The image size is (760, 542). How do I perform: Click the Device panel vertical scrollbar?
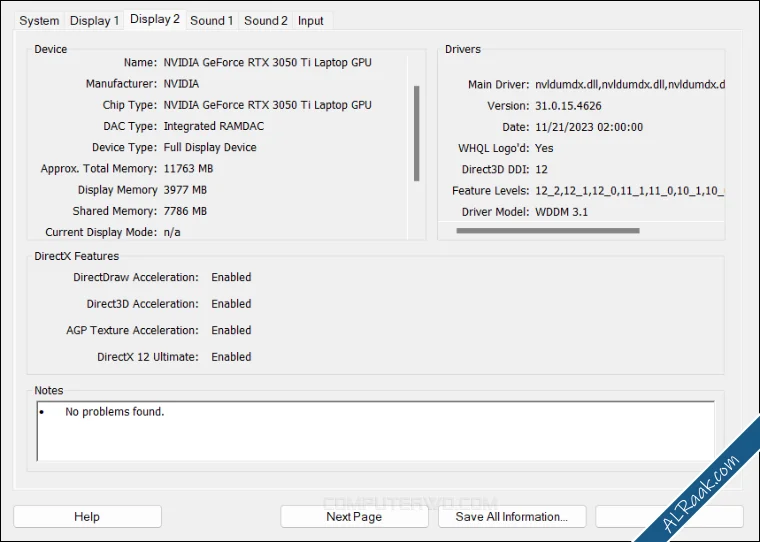coord(416,133)
